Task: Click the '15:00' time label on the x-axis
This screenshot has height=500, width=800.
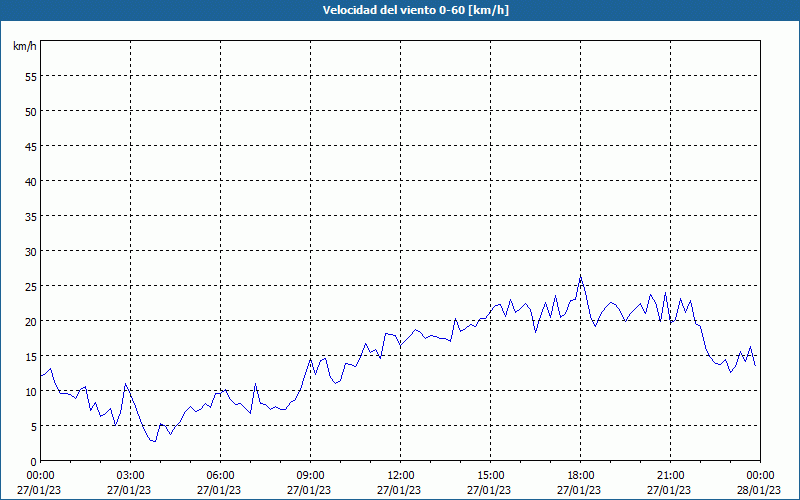Action: click(490, 476)
